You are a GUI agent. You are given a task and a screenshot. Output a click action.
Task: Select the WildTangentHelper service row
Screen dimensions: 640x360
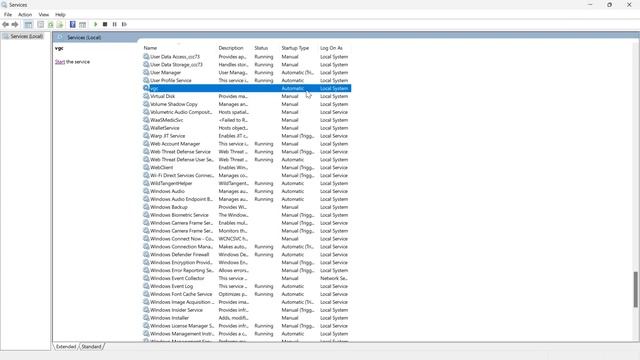[x=247, y=183]
